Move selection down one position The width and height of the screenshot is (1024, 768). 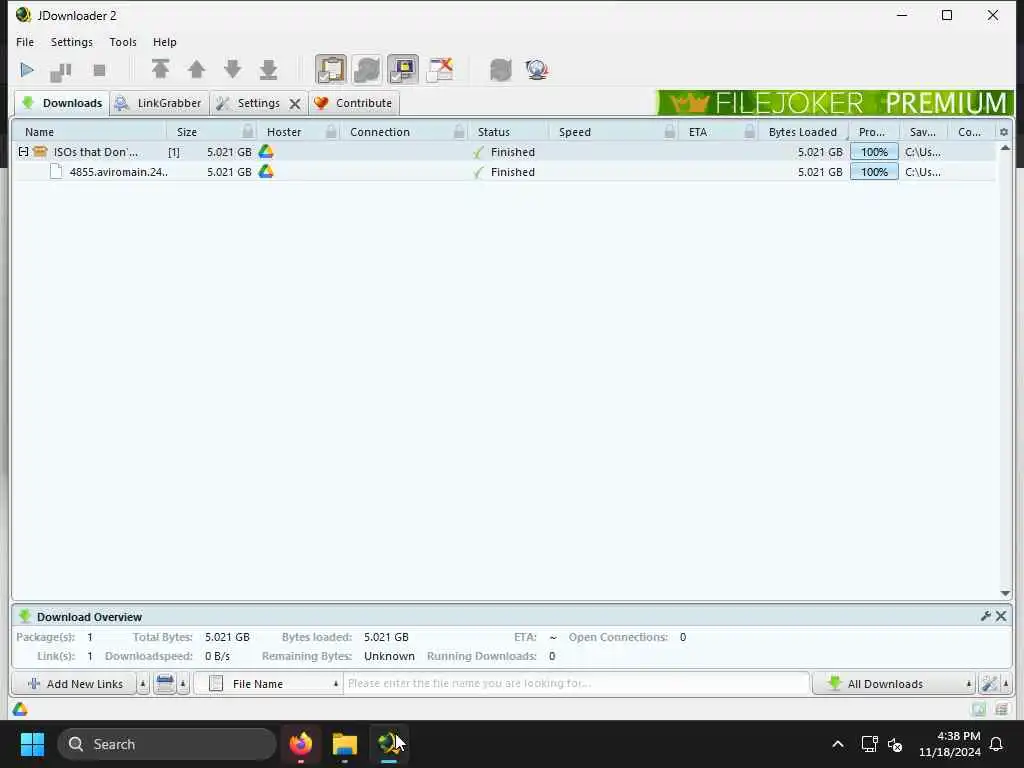click(x=232, y=69)
